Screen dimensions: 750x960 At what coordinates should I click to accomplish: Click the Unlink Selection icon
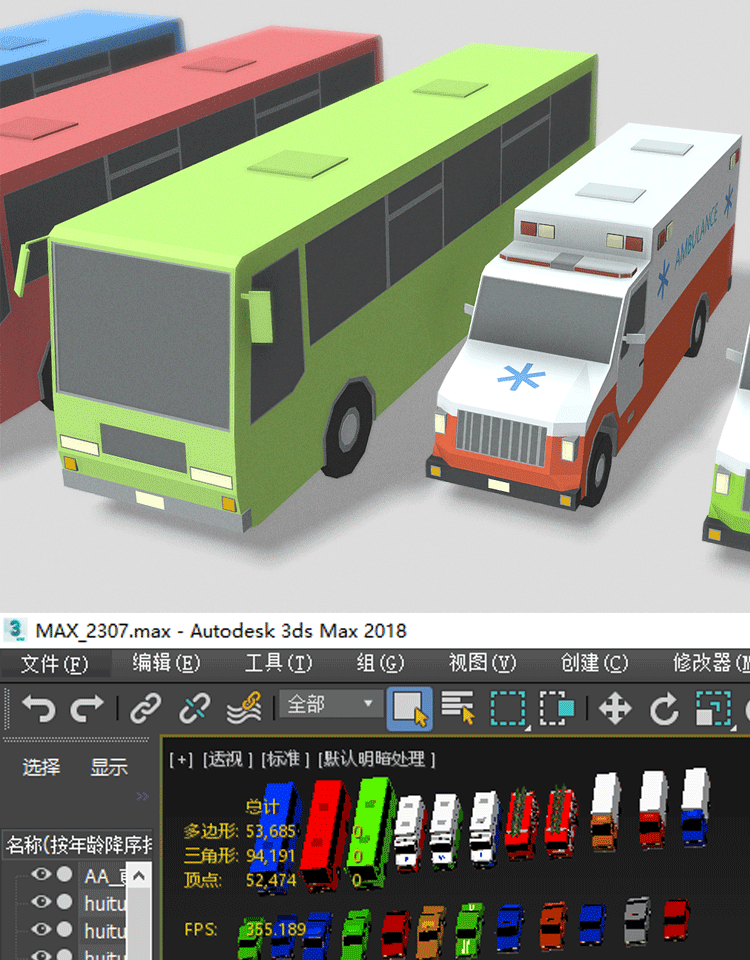pyautogui.click(x=194, y=709)
